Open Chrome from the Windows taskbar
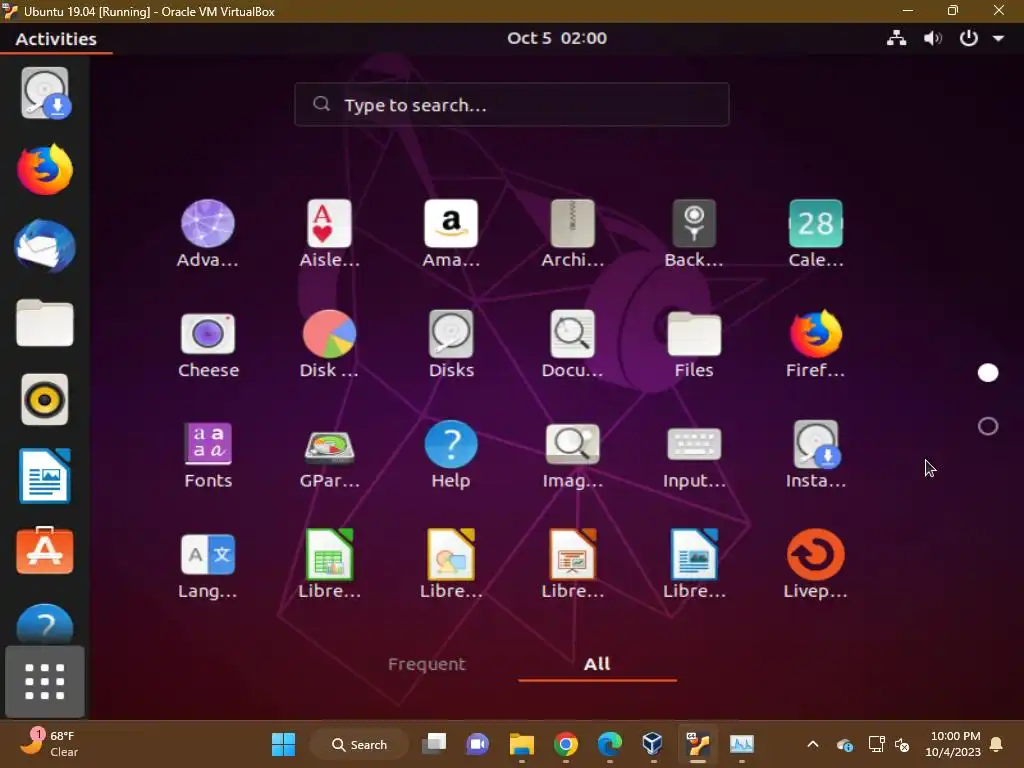This screenshot has height=768, width=1024. (566, 744)
